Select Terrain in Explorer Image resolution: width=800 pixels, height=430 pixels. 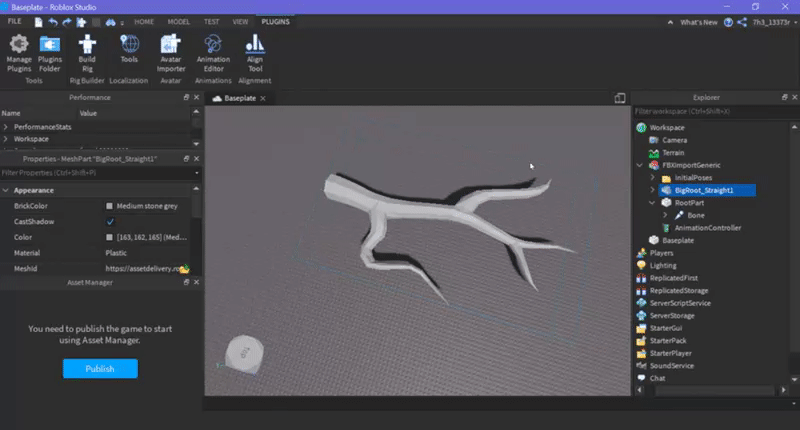pyautogui.click(x=672, y=153)
